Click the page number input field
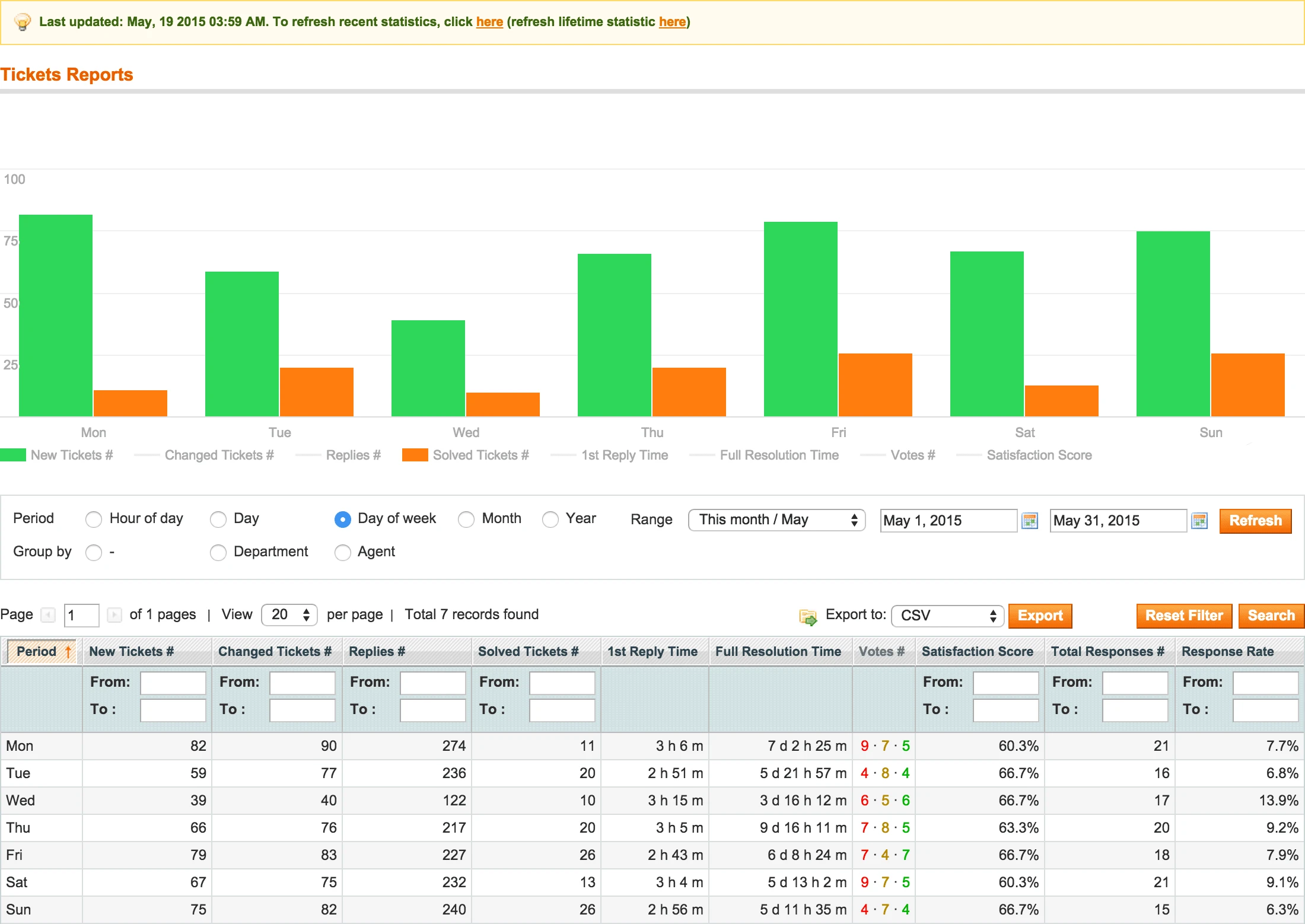This screenshot has width=1305, height=924. (x=81, y=615)
